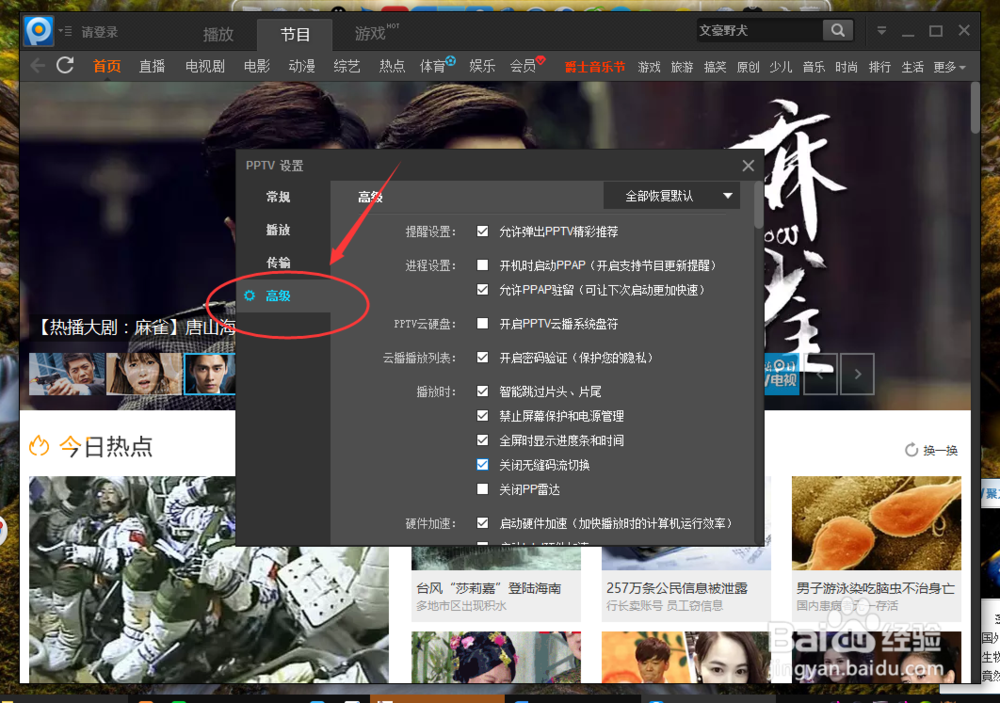The image size is (1000, 703).
Task: Expand the 更多 channels dropdown
Action: tap(950, 67)
